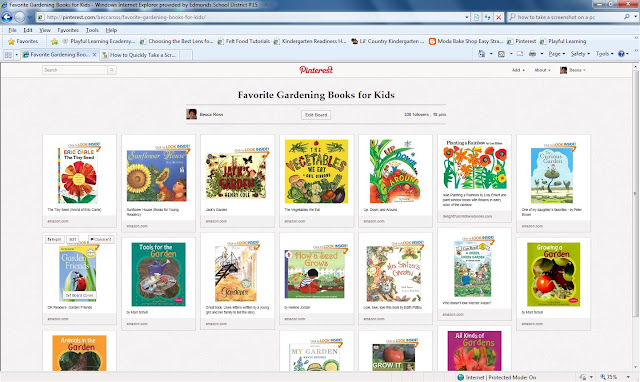Click the blue Help question mark icon
This screenshot has height=382, width=640.
pos(621,54)
